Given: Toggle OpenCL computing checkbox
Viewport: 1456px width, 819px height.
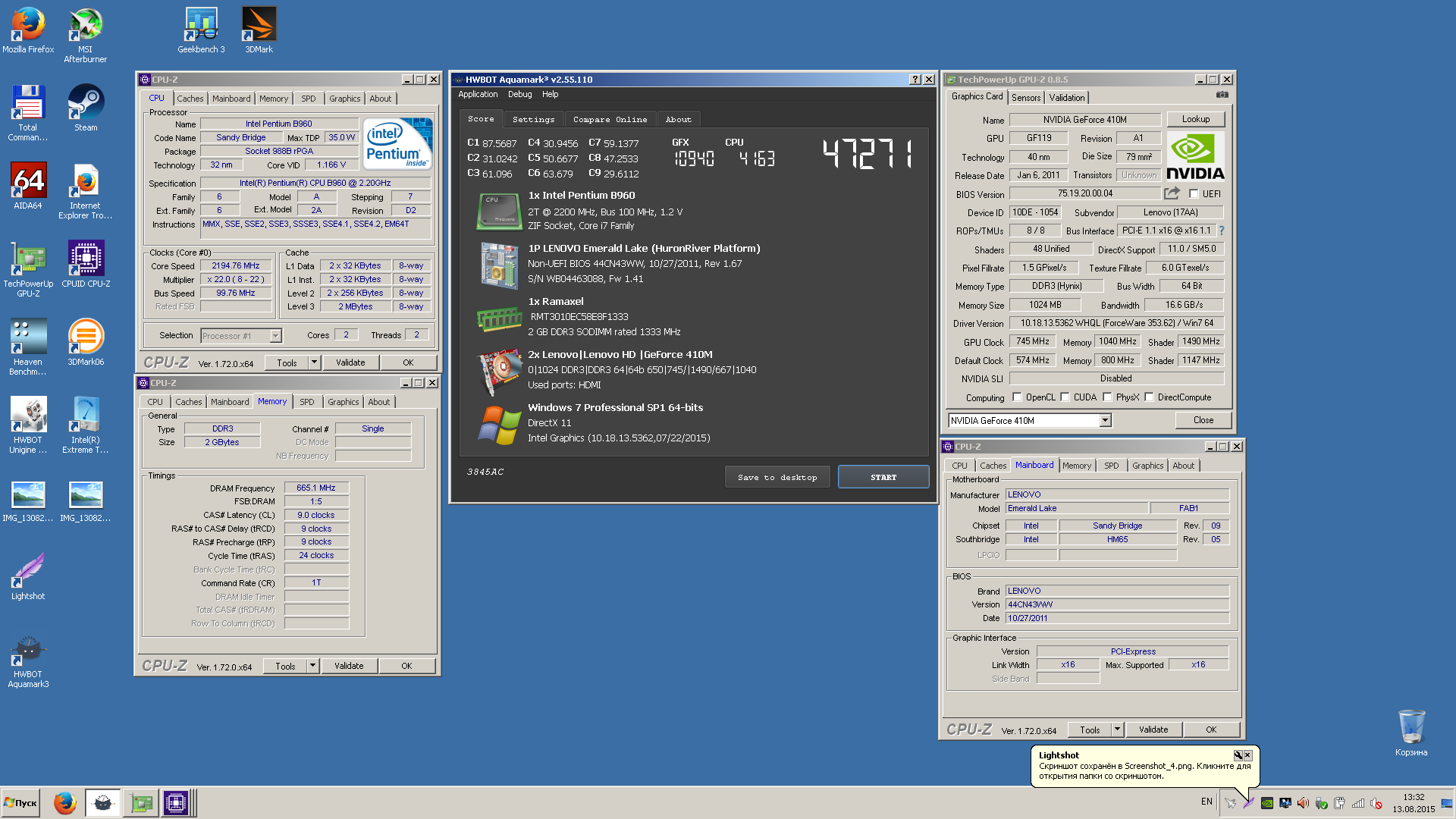Looking at the screenshot, I should coord(1017,397).
